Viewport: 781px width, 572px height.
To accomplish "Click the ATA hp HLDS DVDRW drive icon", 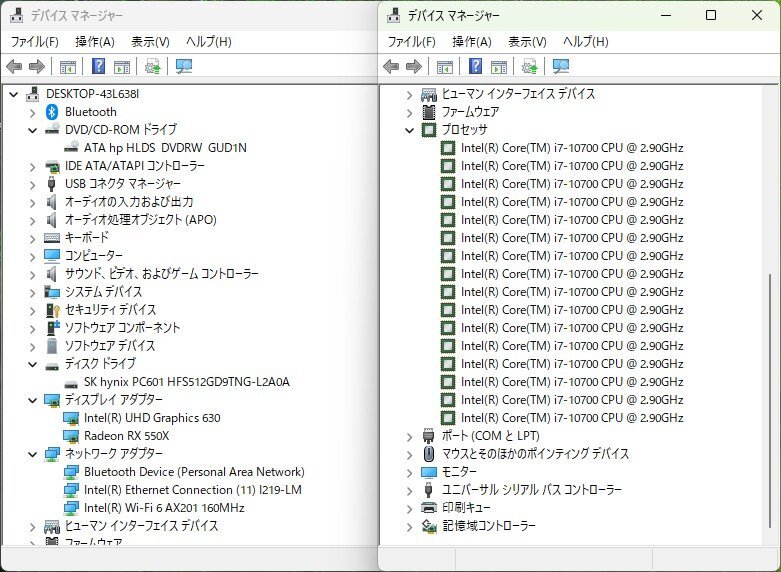I will coord(71,146).
